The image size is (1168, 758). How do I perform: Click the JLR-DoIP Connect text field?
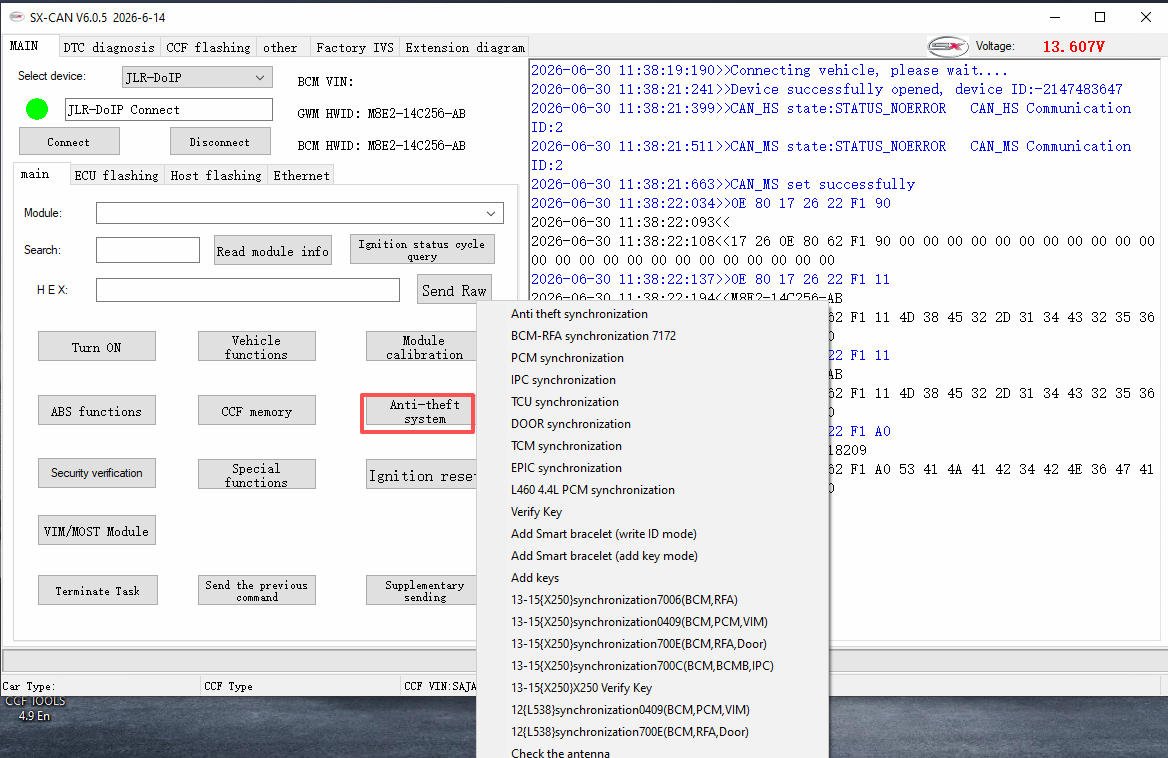click(168, 109)
